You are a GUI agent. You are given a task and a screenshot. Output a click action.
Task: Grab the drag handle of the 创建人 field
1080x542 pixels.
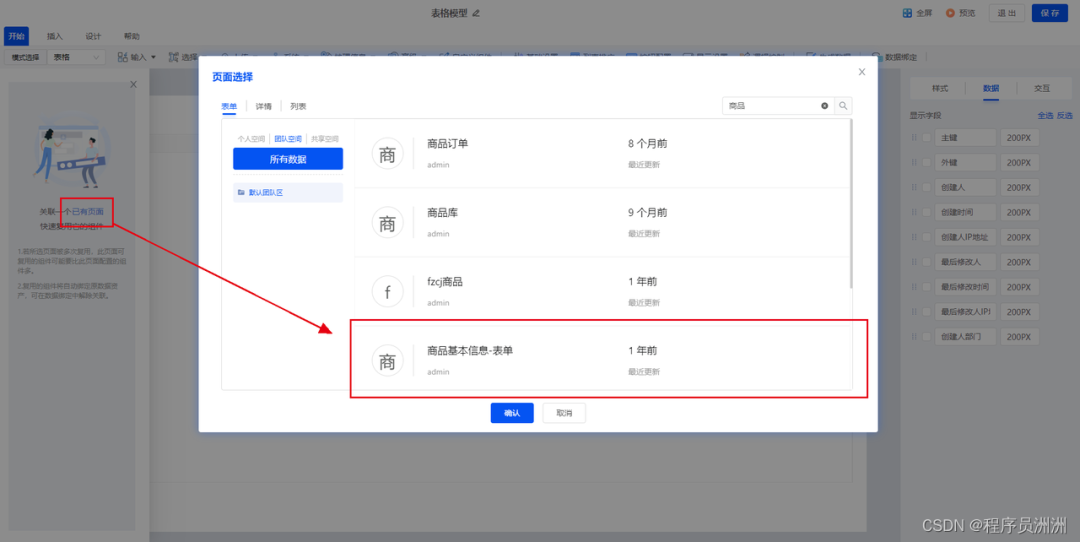click(x=914, y=187)
